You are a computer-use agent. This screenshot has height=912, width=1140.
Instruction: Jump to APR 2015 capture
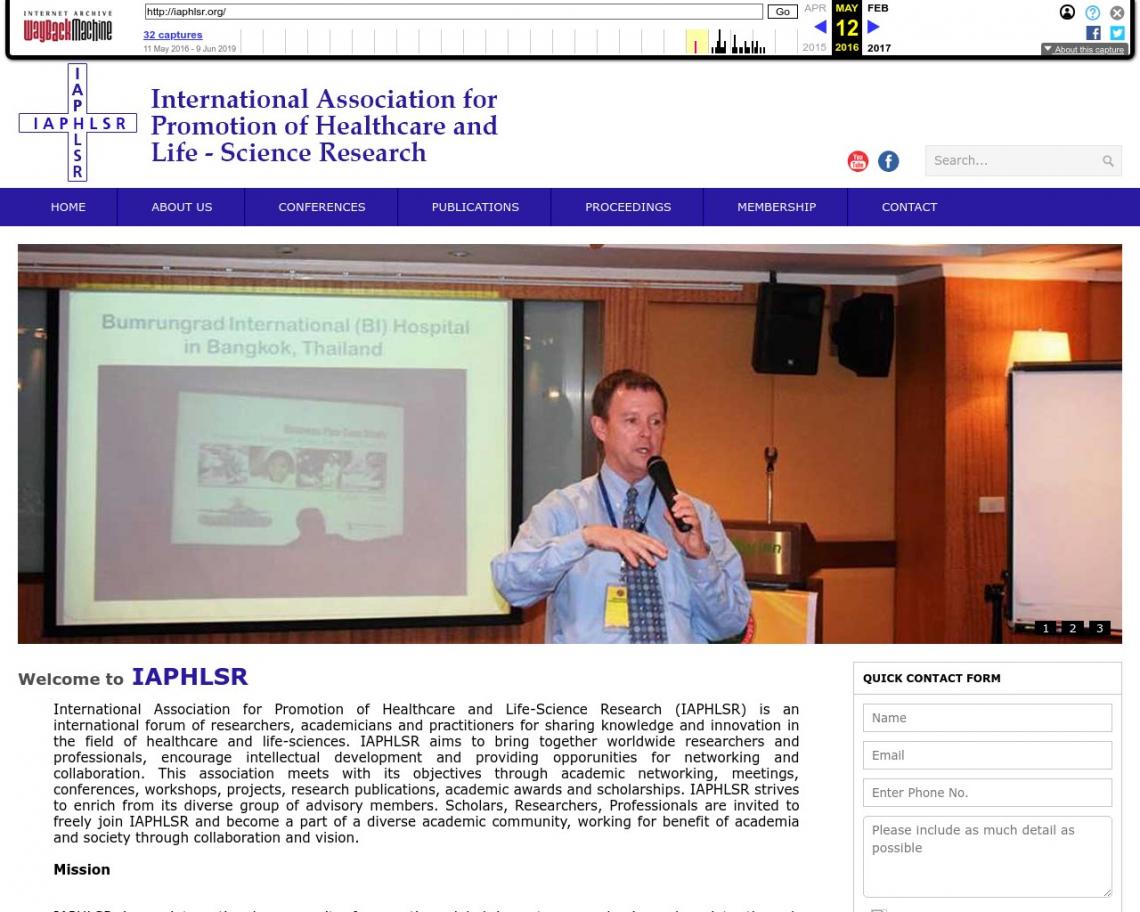click(815, 8)
